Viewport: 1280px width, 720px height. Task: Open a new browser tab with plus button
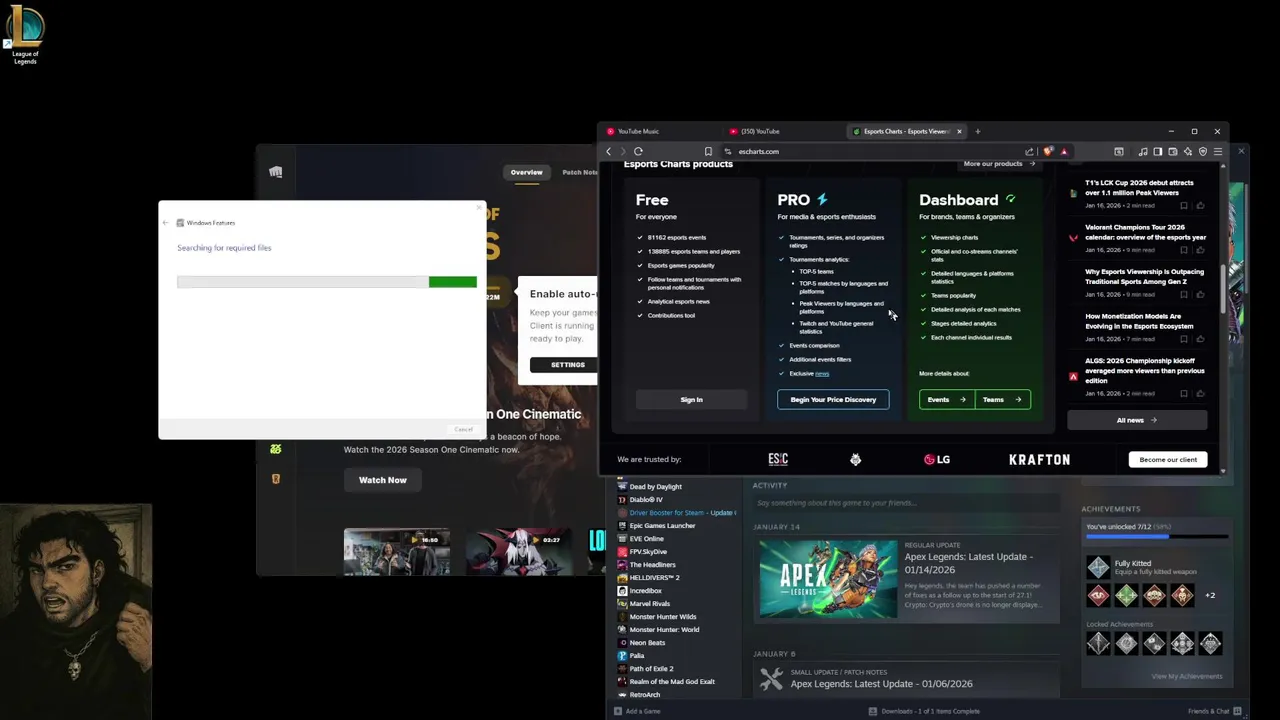(x=977, y=131)
